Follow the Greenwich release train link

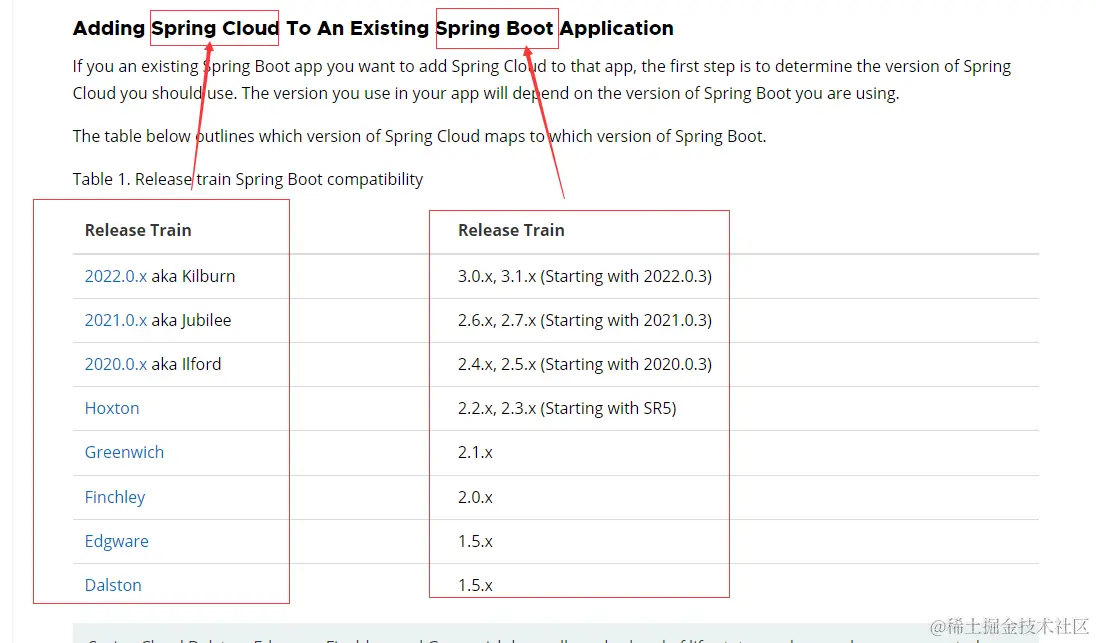tap(124, 452)
